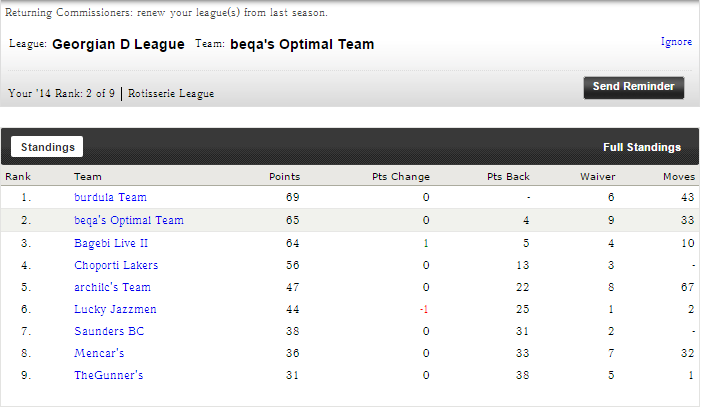This screenshot has width=701, height=408.
Task: Open Full Standings link
Action: 641,147
